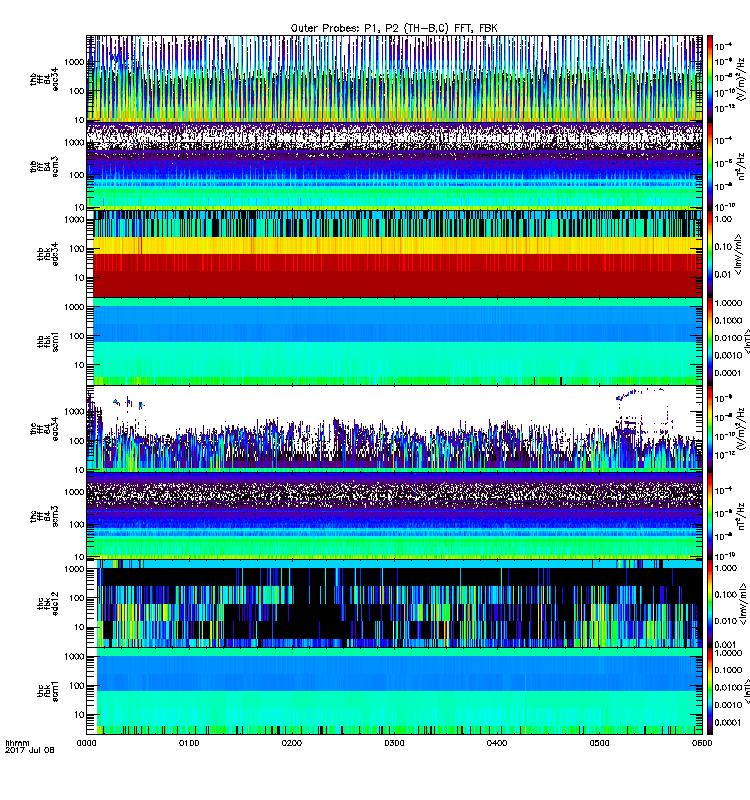
Task: Click the 0600 time axis tick label
Action: [x=702, y=743]
